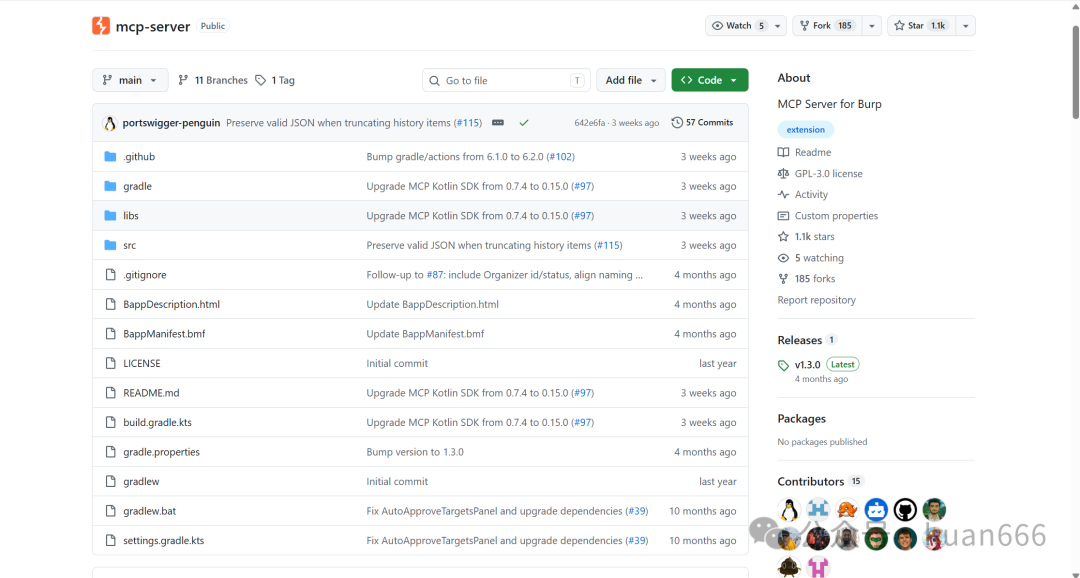Open the build.gradle.kts file
This screenshot has height=578, width=1080.
157,422
